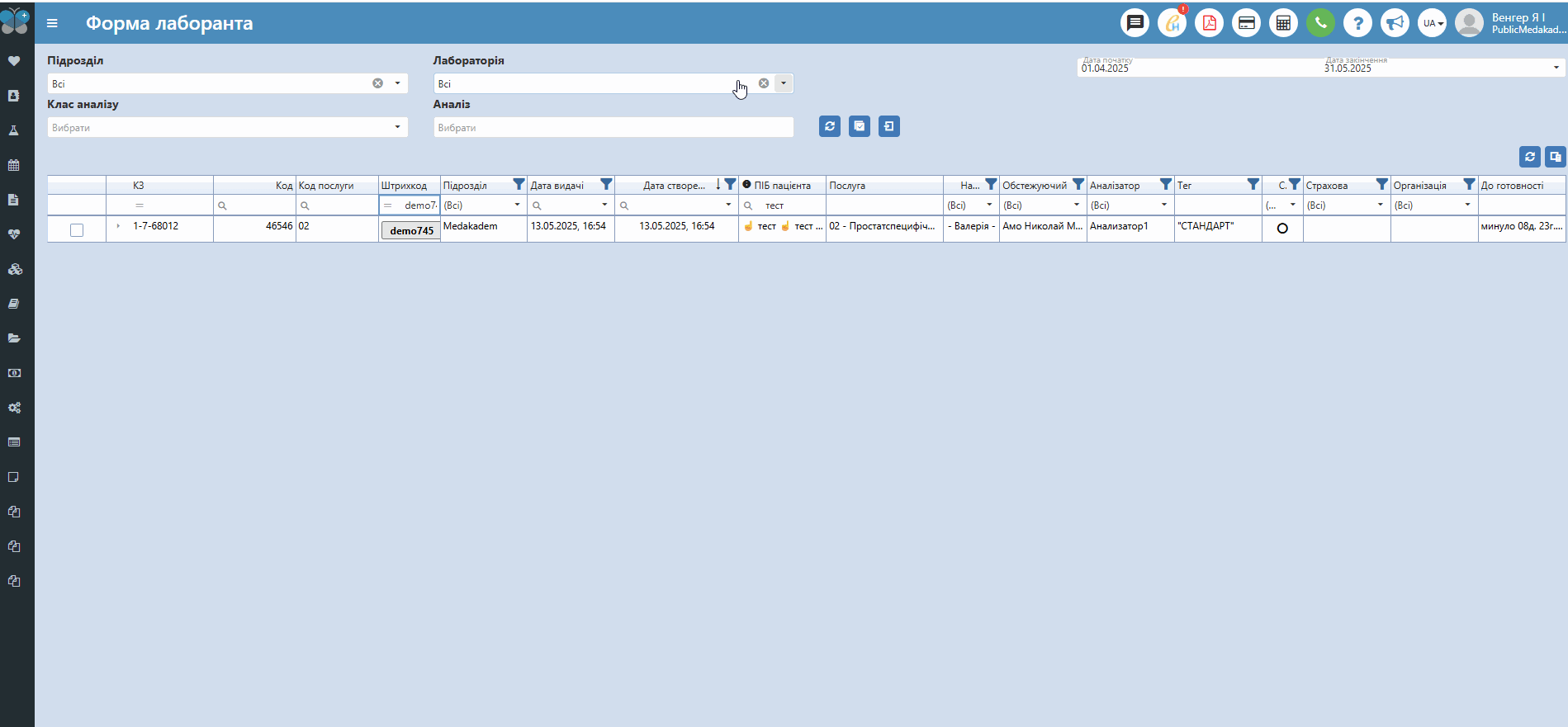
Task: Click the user avatar picture
Action: click(1469, 22)
